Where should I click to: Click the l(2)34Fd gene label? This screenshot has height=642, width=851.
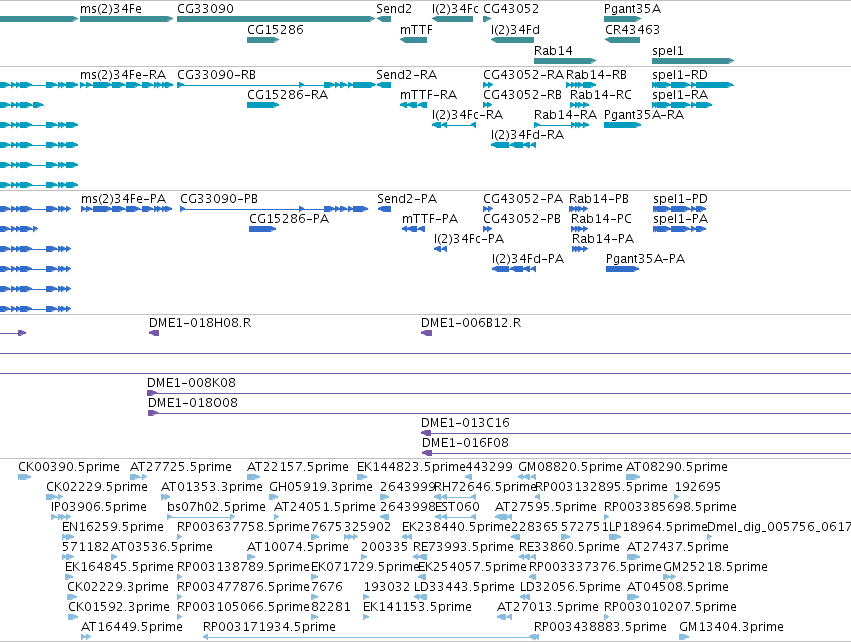(515, 30)
